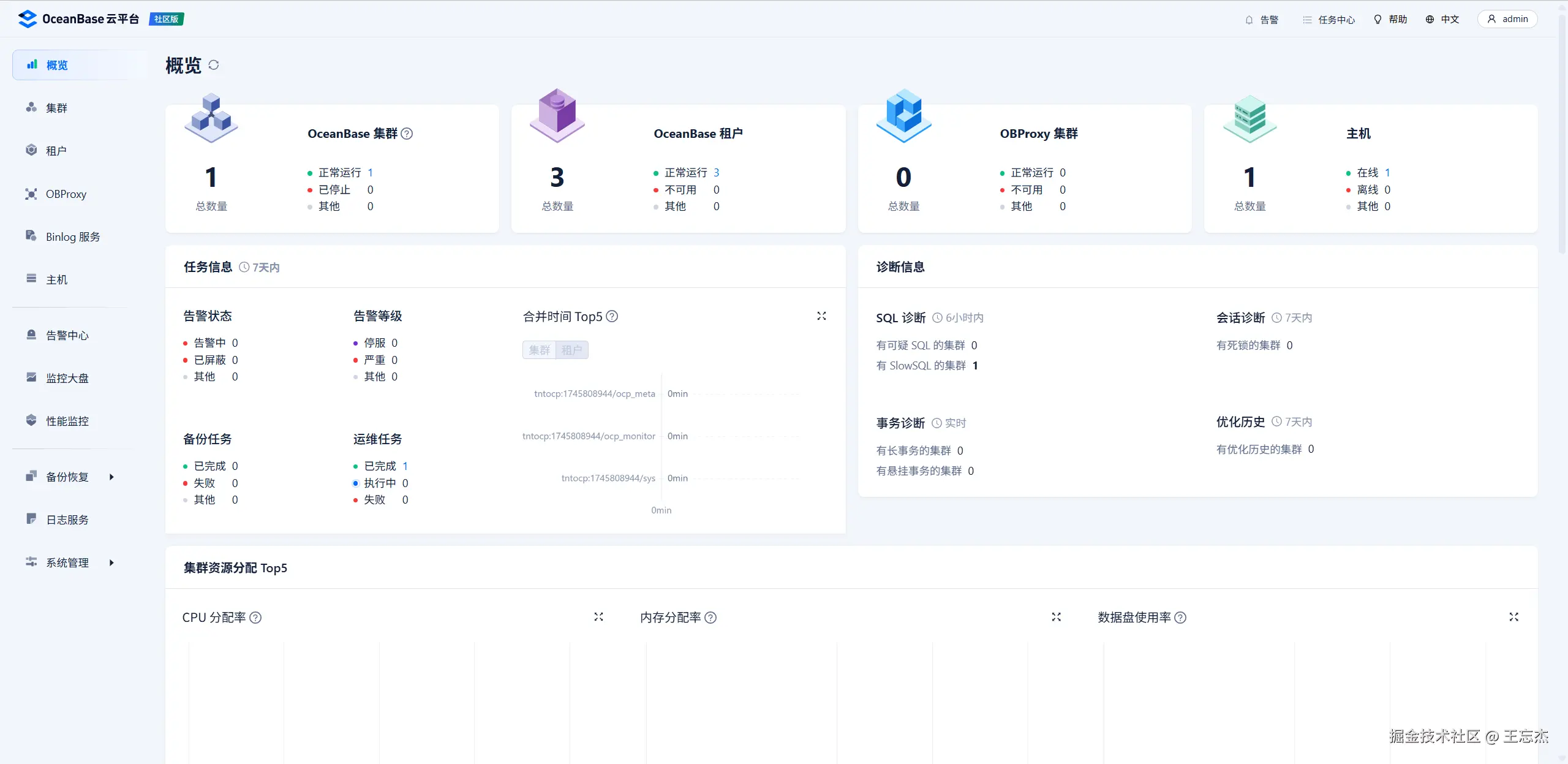Click help icon next to 内存分配率
This screenshot has width=1568, height=764.
[x=710, y=618]
